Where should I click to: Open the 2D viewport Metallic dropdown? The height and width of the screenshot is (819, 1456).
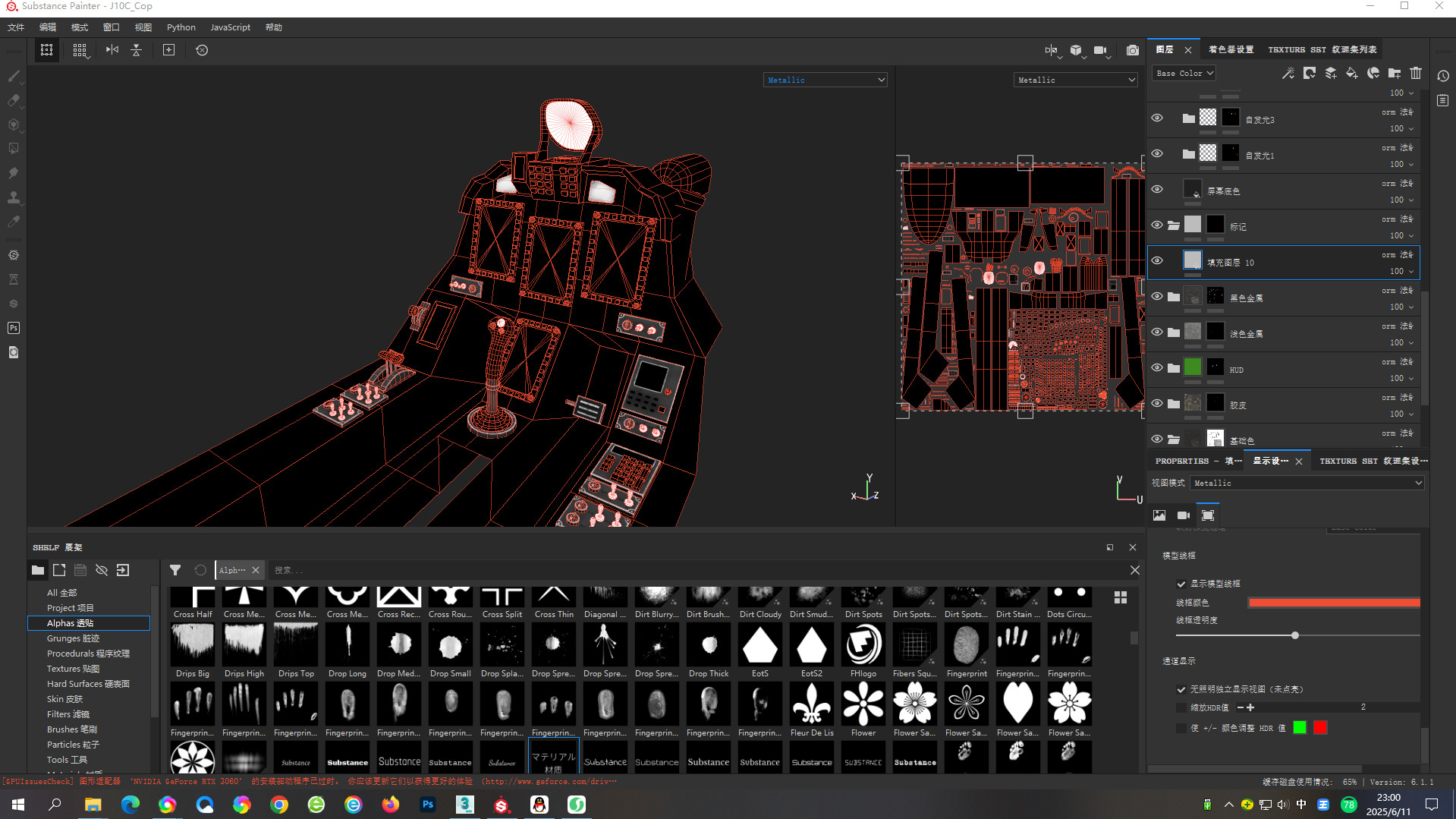[1076, 80]
